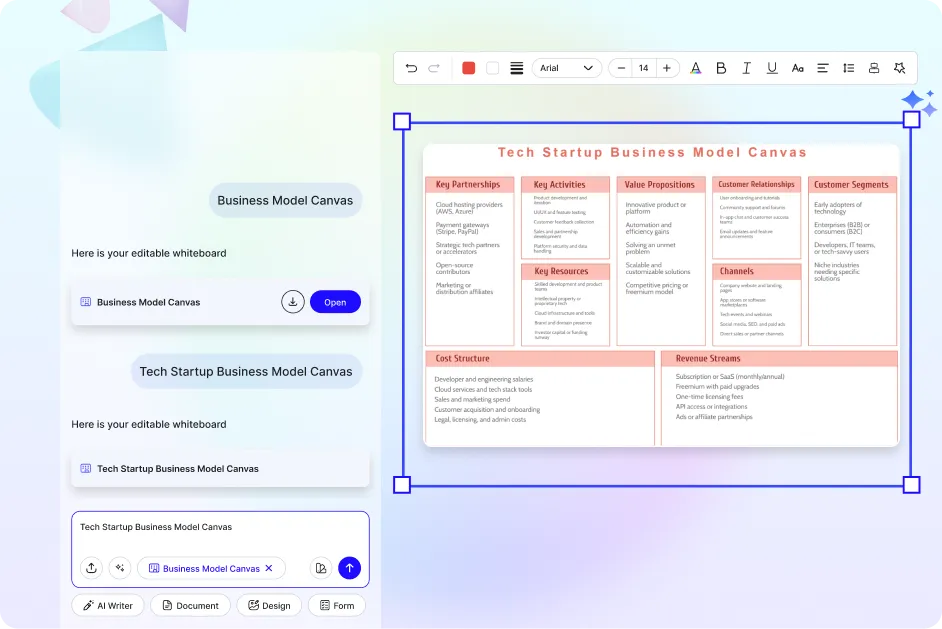Click the template picker icon beside send
Image resolution: width=942 pixels, height=629 pixels.
click(x=321, y=568)
